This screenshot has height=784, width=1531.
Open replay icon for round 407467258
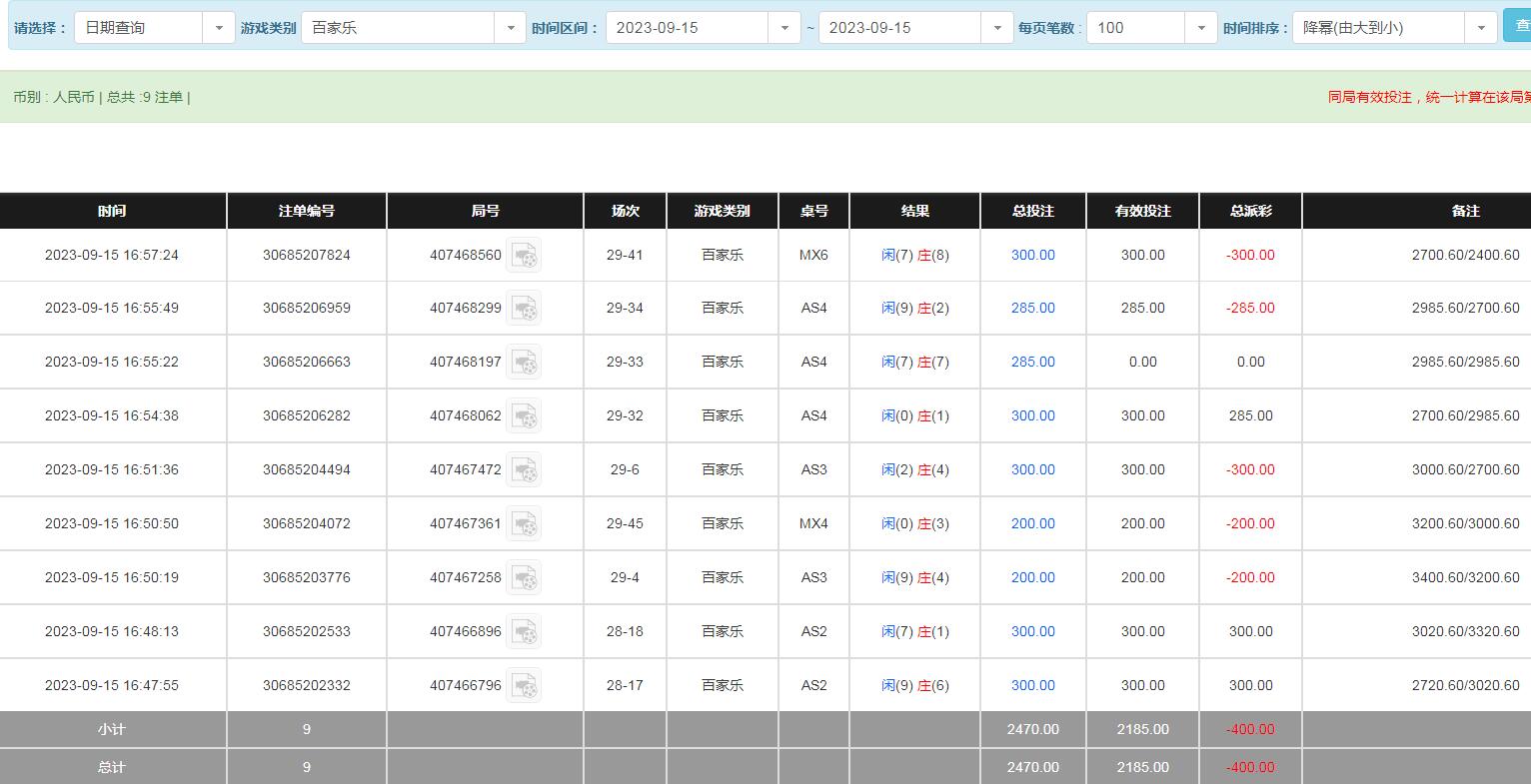click(x=524, y=578)
